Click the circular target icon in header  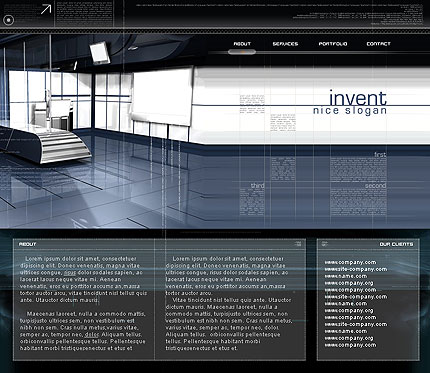click(x=9, y=20)
